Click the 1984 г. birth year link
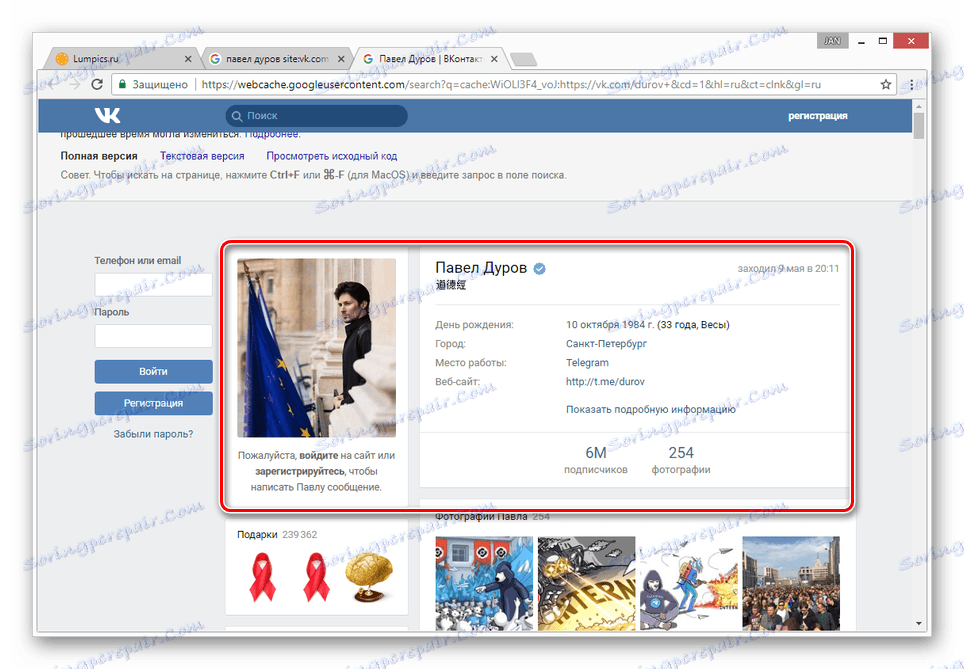Screen dimensions: 964x669 click(636, 325)
